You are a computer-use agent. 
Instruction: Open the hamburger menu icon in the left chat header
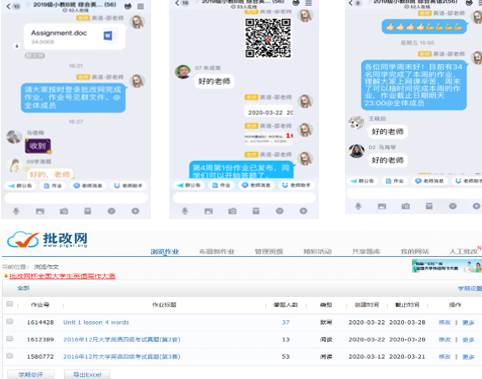(141, 6)
